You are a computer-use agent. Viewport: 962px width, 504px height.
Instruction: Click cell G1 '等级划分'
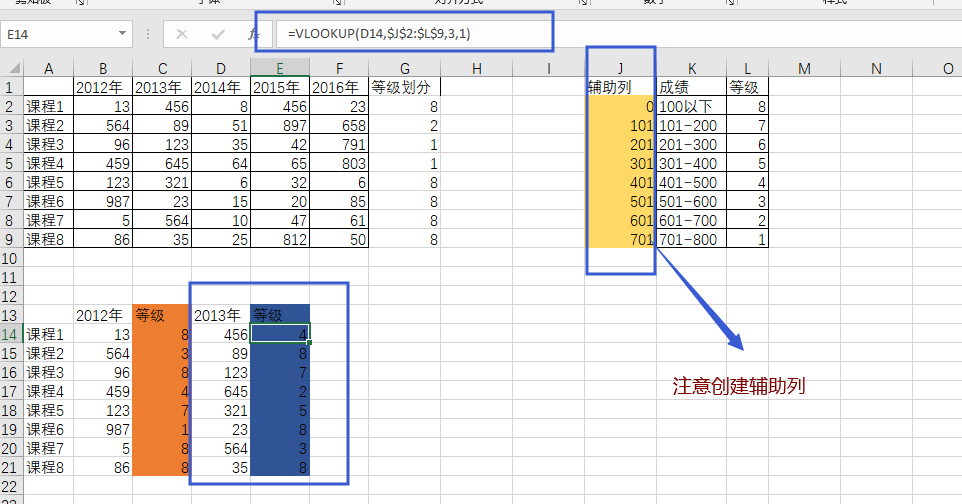coord(404,87)
